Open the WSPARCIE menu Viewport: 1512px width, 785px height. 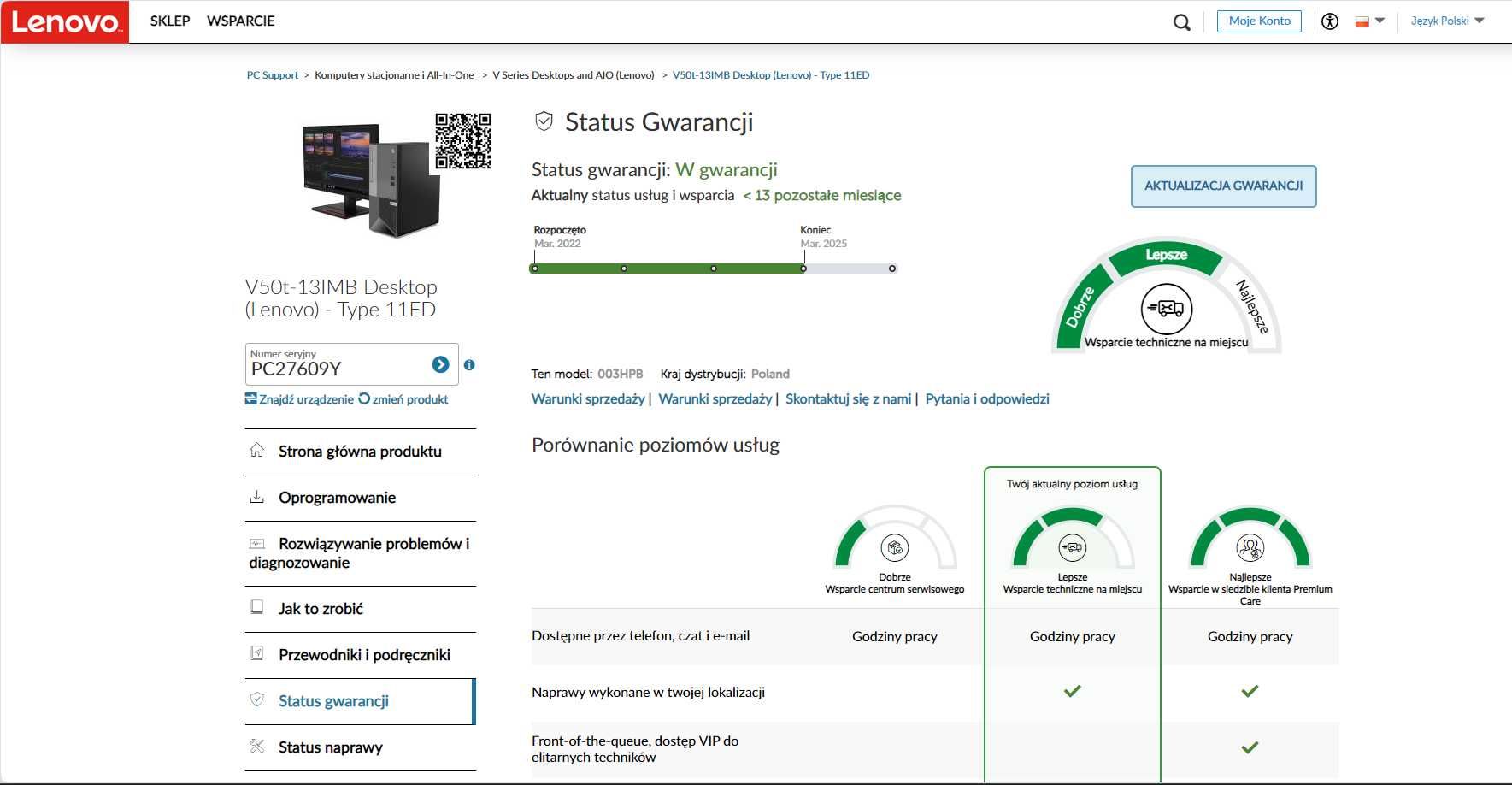click(x=241, y=21)
